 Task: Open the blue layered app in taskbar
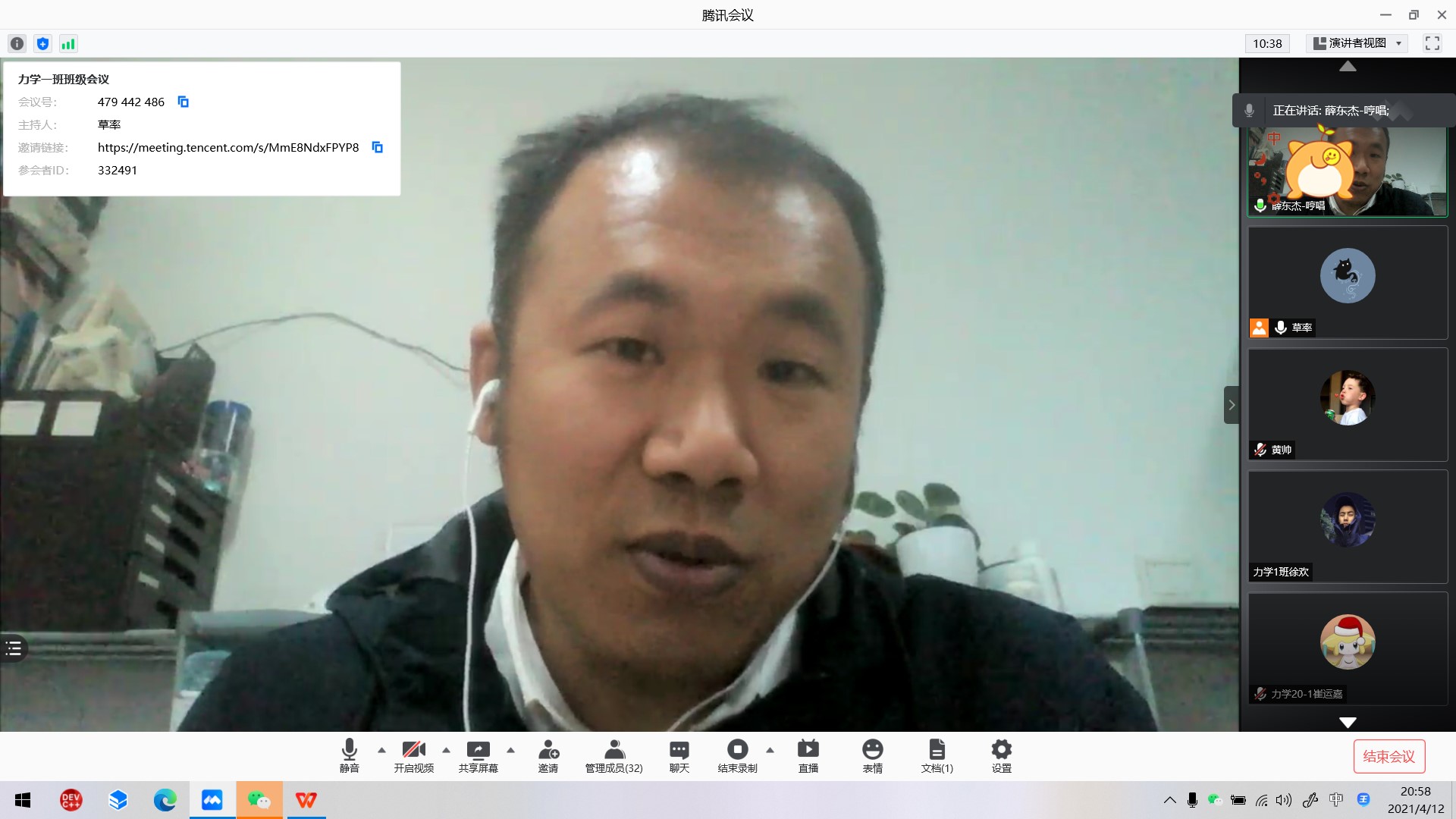click(118, 800)
